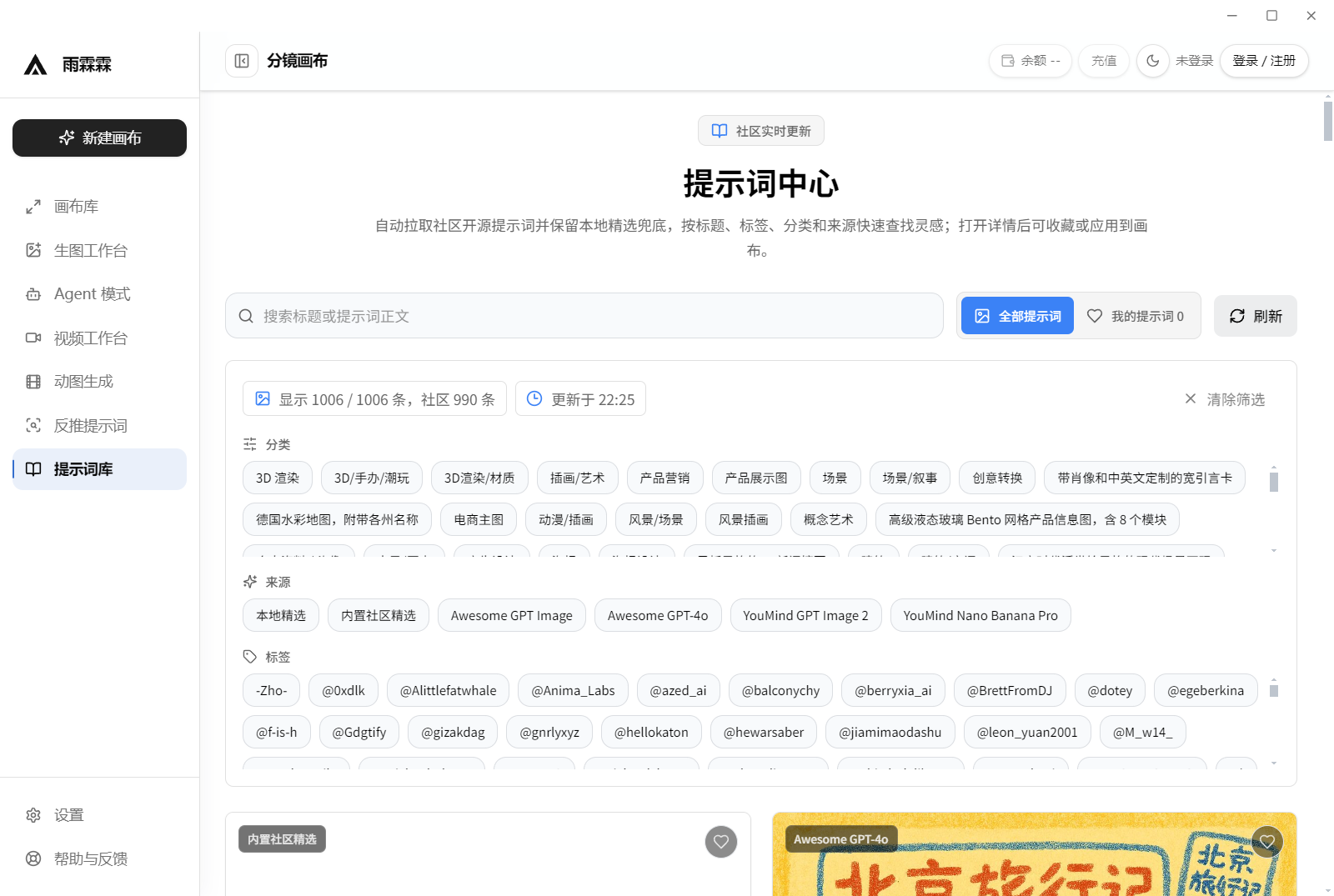The height and width of the screenshot is (896, 1334).
Task: Favorite the 内置社区精选 card with its heart icon
Action: [721, 842]
